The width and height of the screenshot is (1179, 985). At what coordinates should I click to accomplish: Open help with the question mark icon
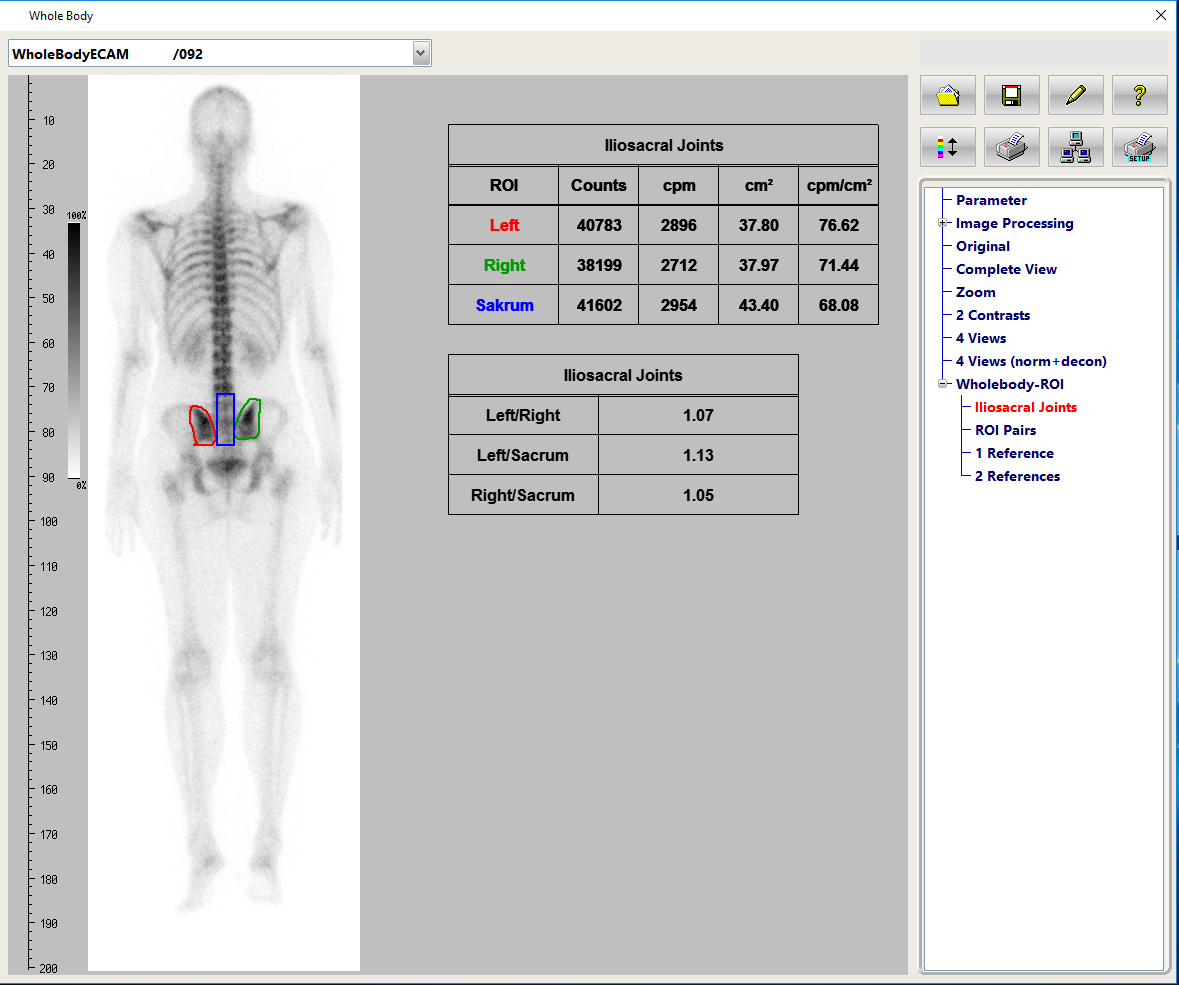pyautogui.click(x=1139, y=96)
